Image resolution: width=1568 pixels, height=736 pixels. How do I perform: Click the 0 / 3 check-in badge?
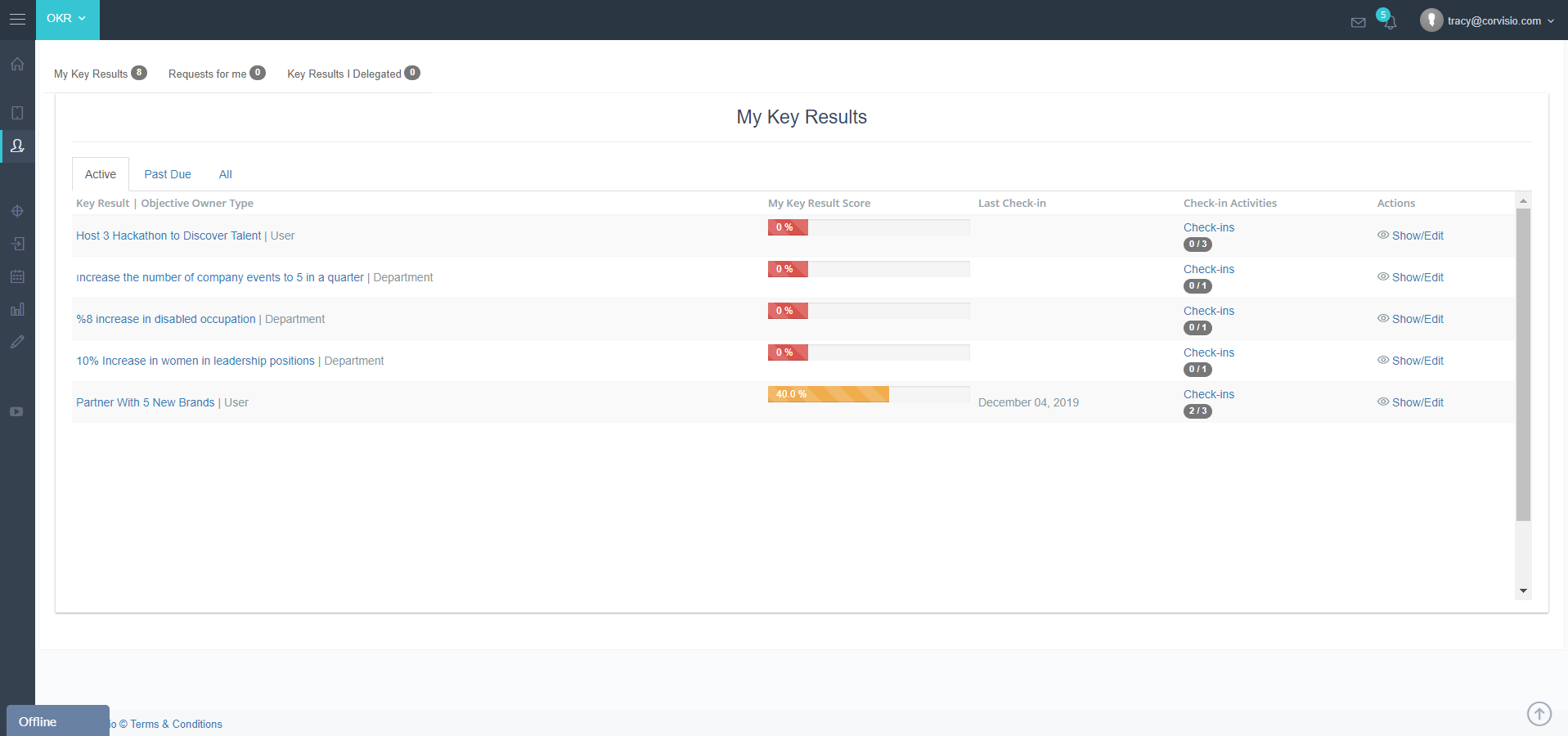point(1197,245)
